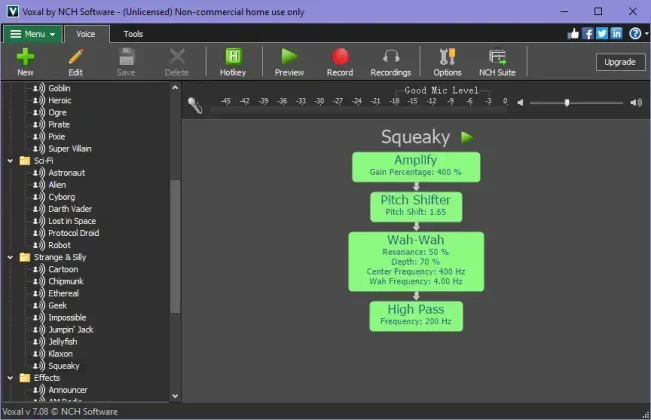Select the Announcer voice
The image size is (651, 420).
coord(68,390)
